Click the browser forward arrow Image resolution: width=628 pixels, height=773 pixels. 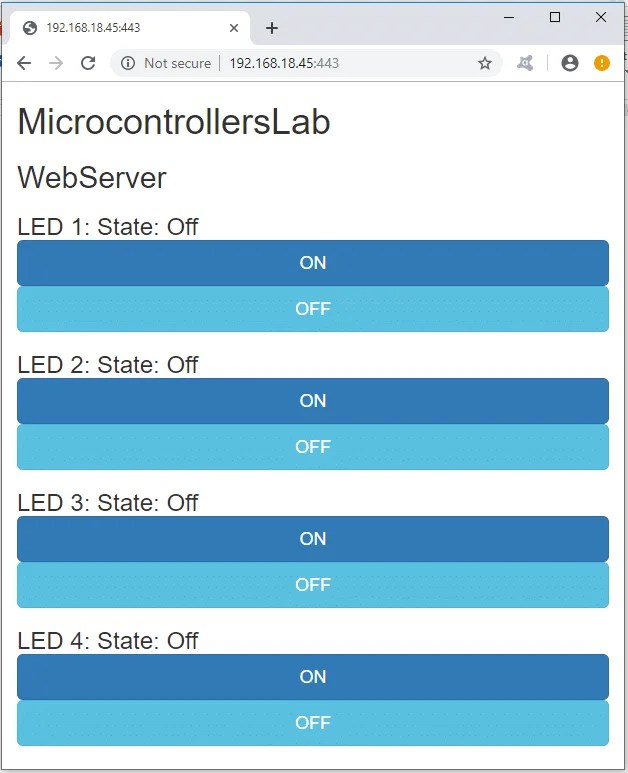point(56,63)
